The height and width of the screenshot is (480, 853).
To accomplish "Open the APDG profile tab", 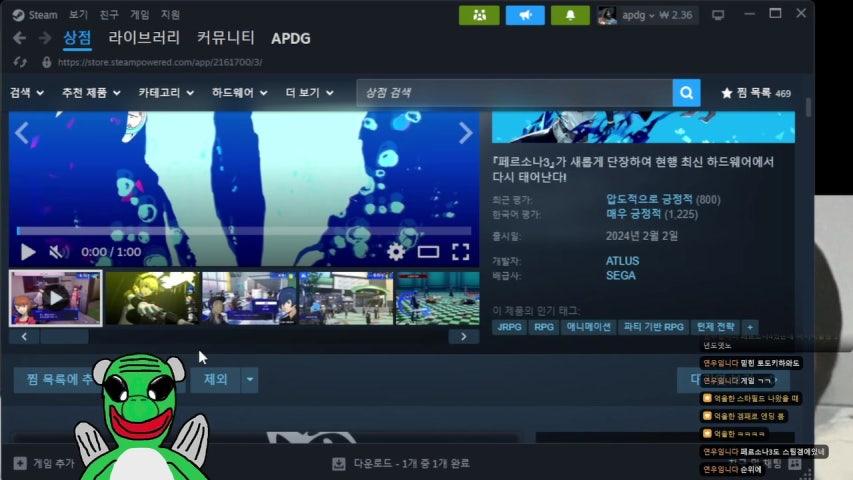I will 290,38.
